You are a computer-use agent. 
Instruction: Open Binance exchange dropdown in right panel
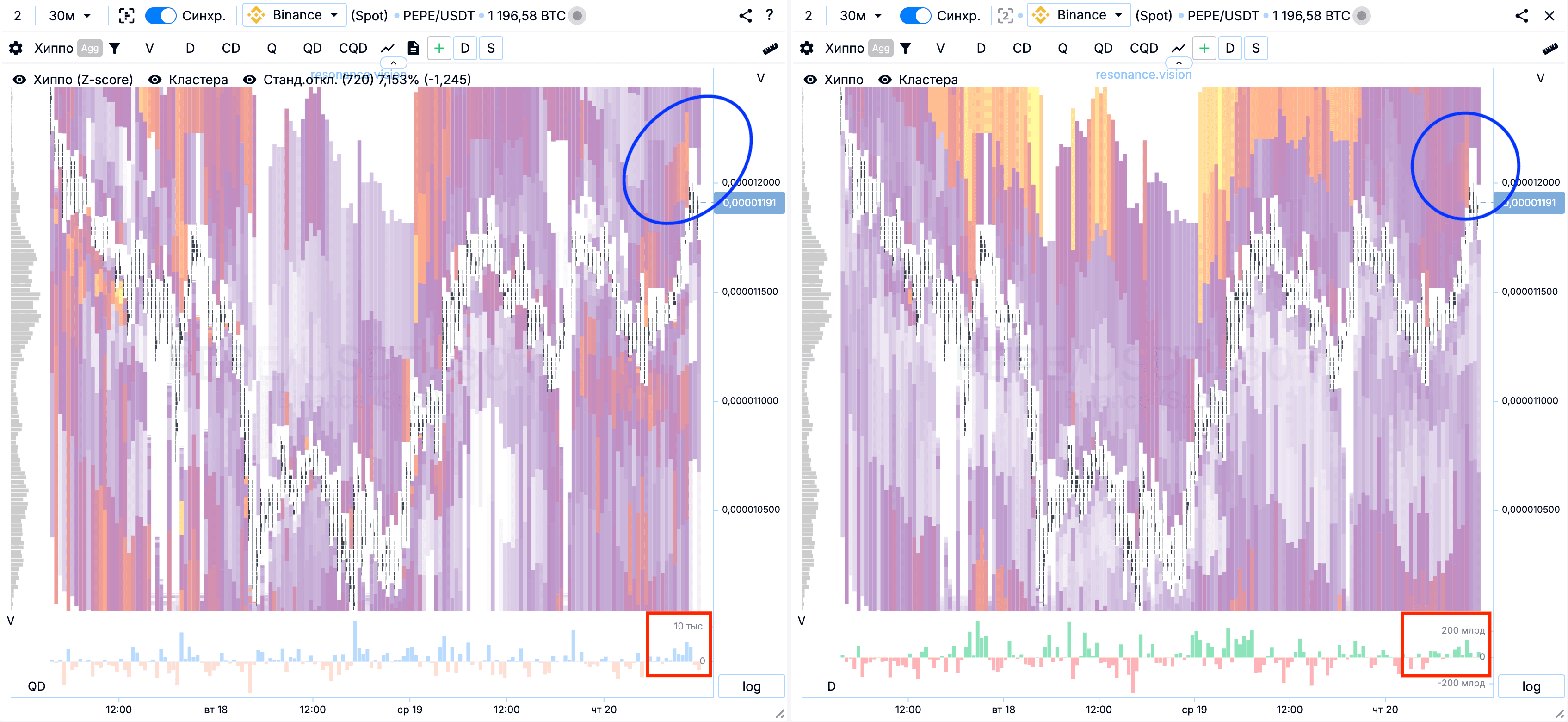[1079, 15]
